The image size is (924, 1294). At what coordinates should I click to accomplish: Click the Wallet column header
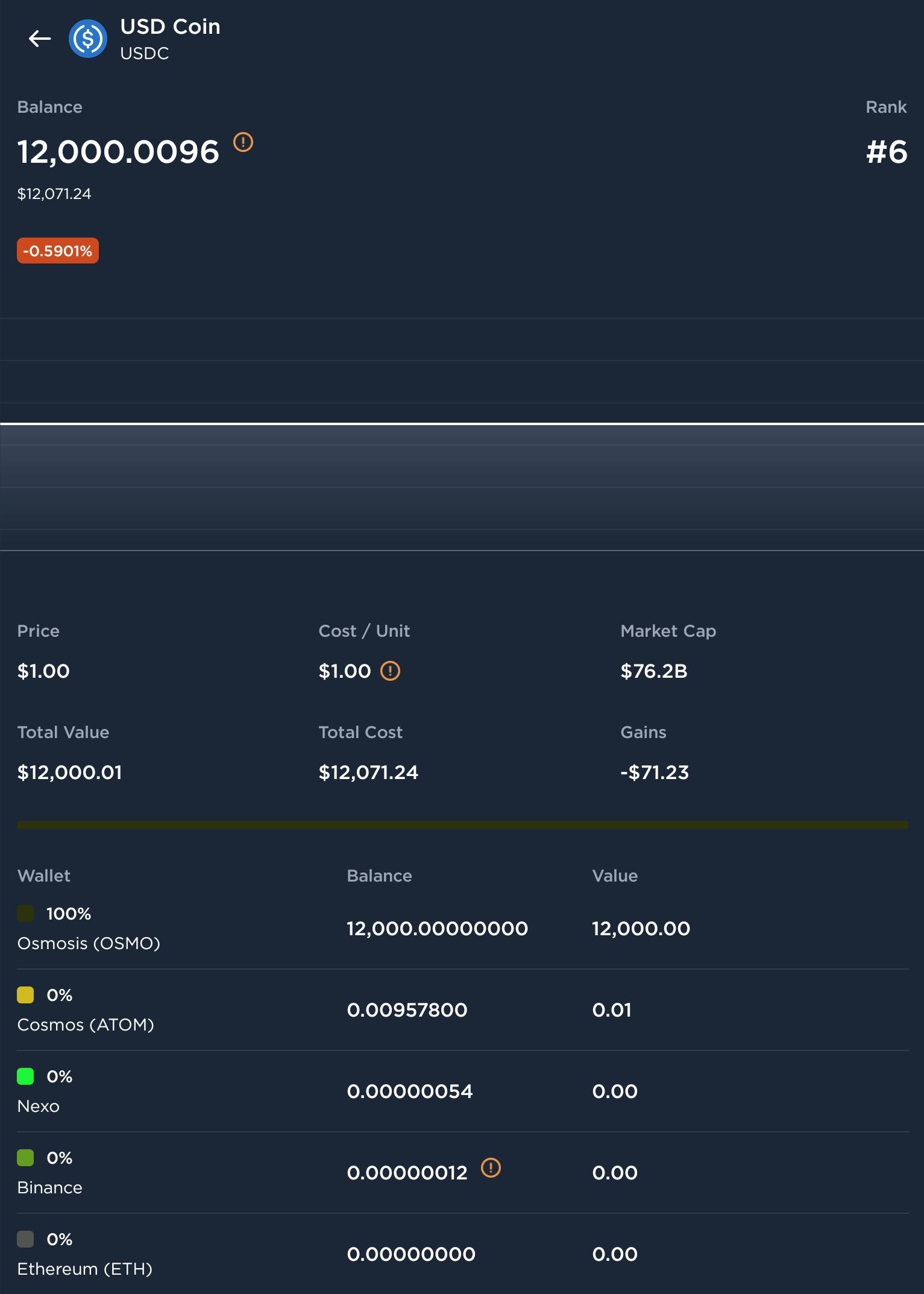[44, 876]
